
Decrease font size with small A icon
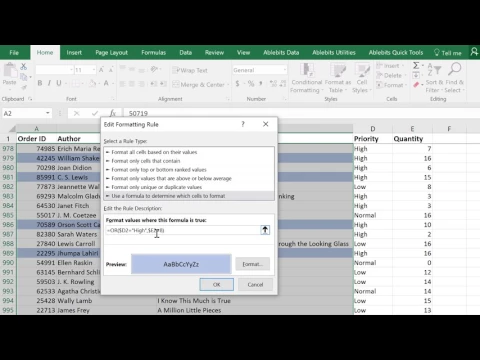tap(111, 70)
